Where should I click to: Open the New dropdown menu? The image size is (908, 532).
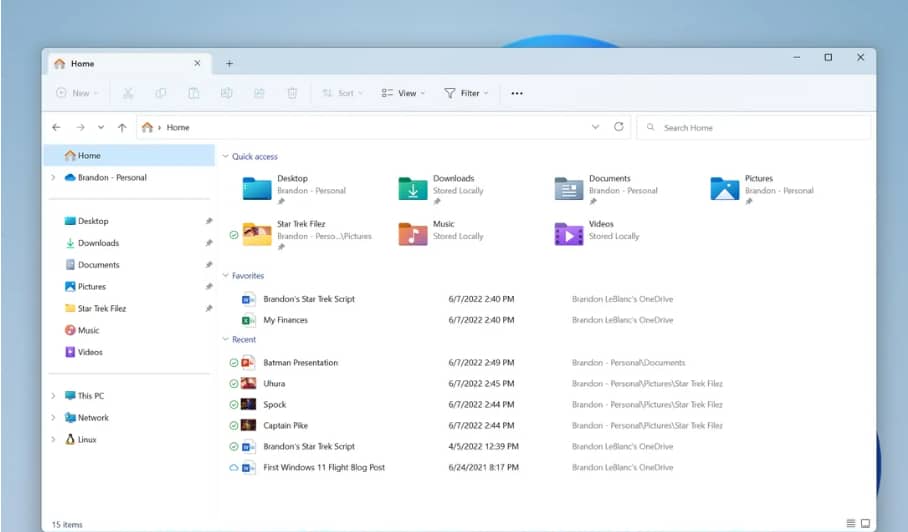click(78, 93)
